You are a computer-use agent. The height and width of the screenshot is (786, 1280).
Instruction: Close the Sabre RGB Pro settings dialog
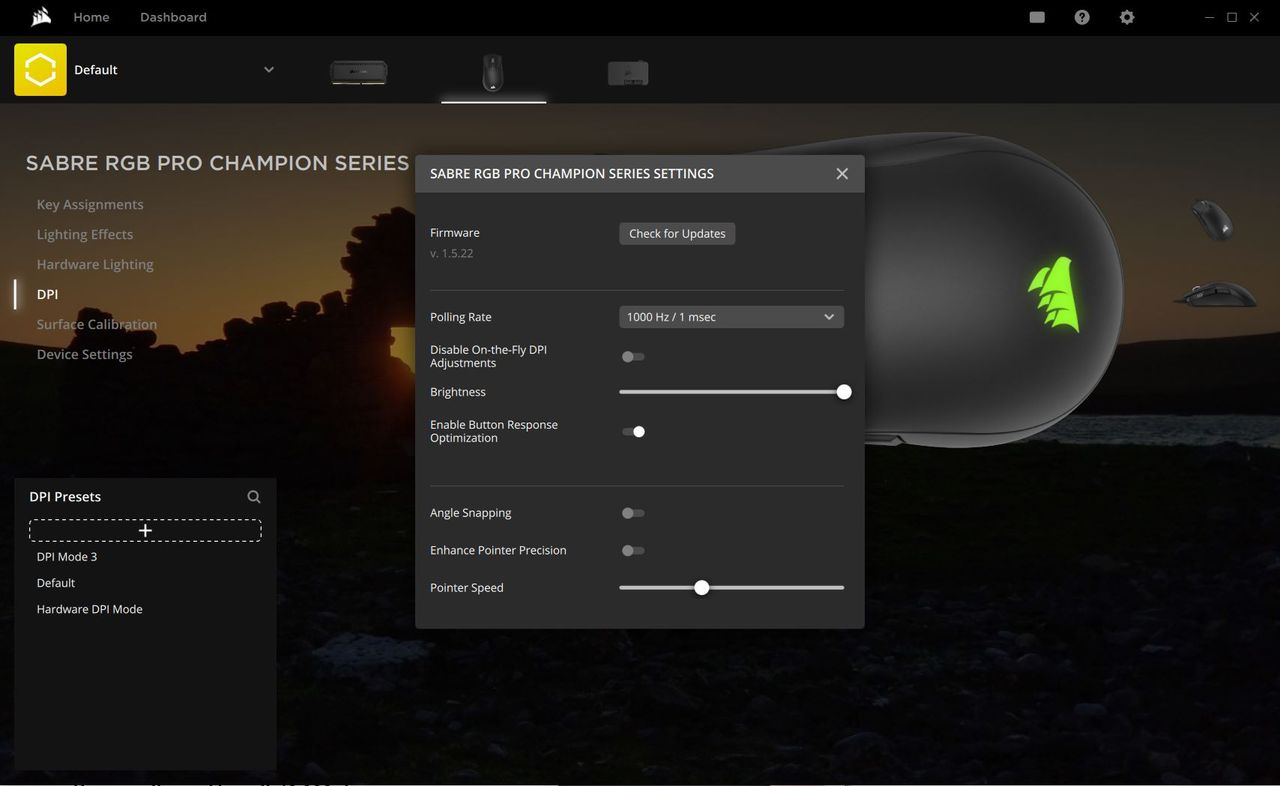[x=842, y=174]
